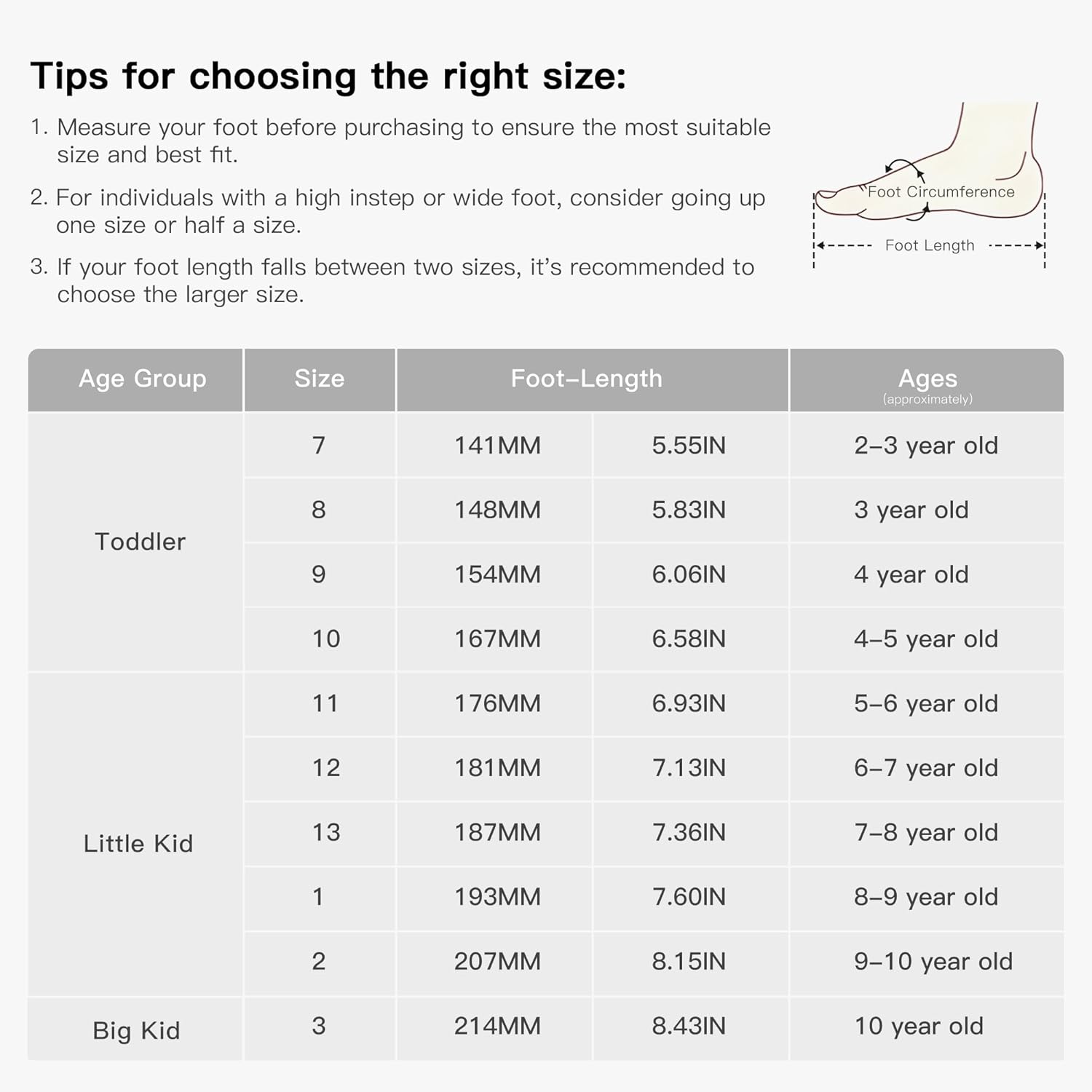The width and height of the screenshot is (1092, 1092).
Task: Select the 7–8 year old cell
Action: tap(927, 833)
